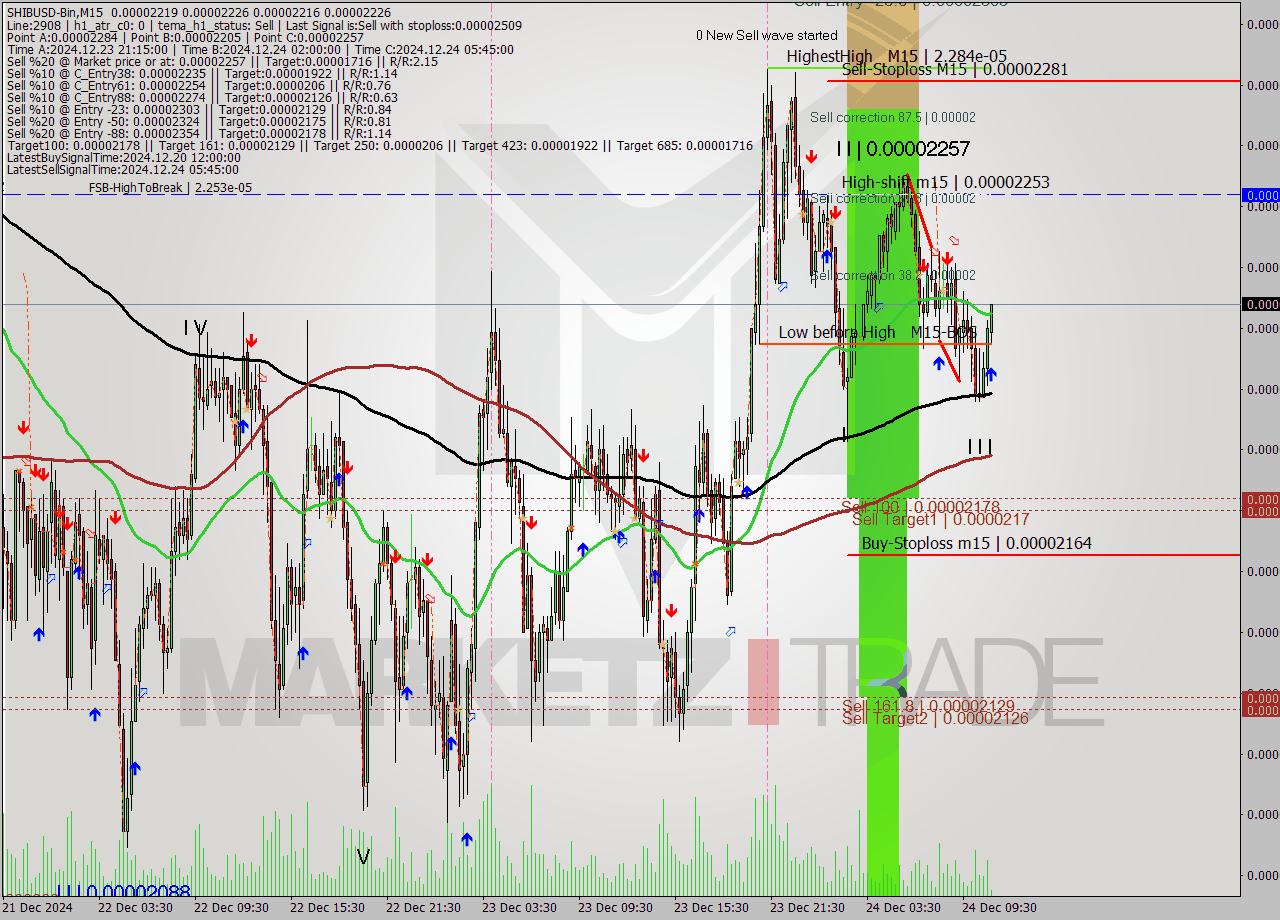Click the LatestBuySignalTime text
Screen dimensions: 1280x920
pos(123,158)
